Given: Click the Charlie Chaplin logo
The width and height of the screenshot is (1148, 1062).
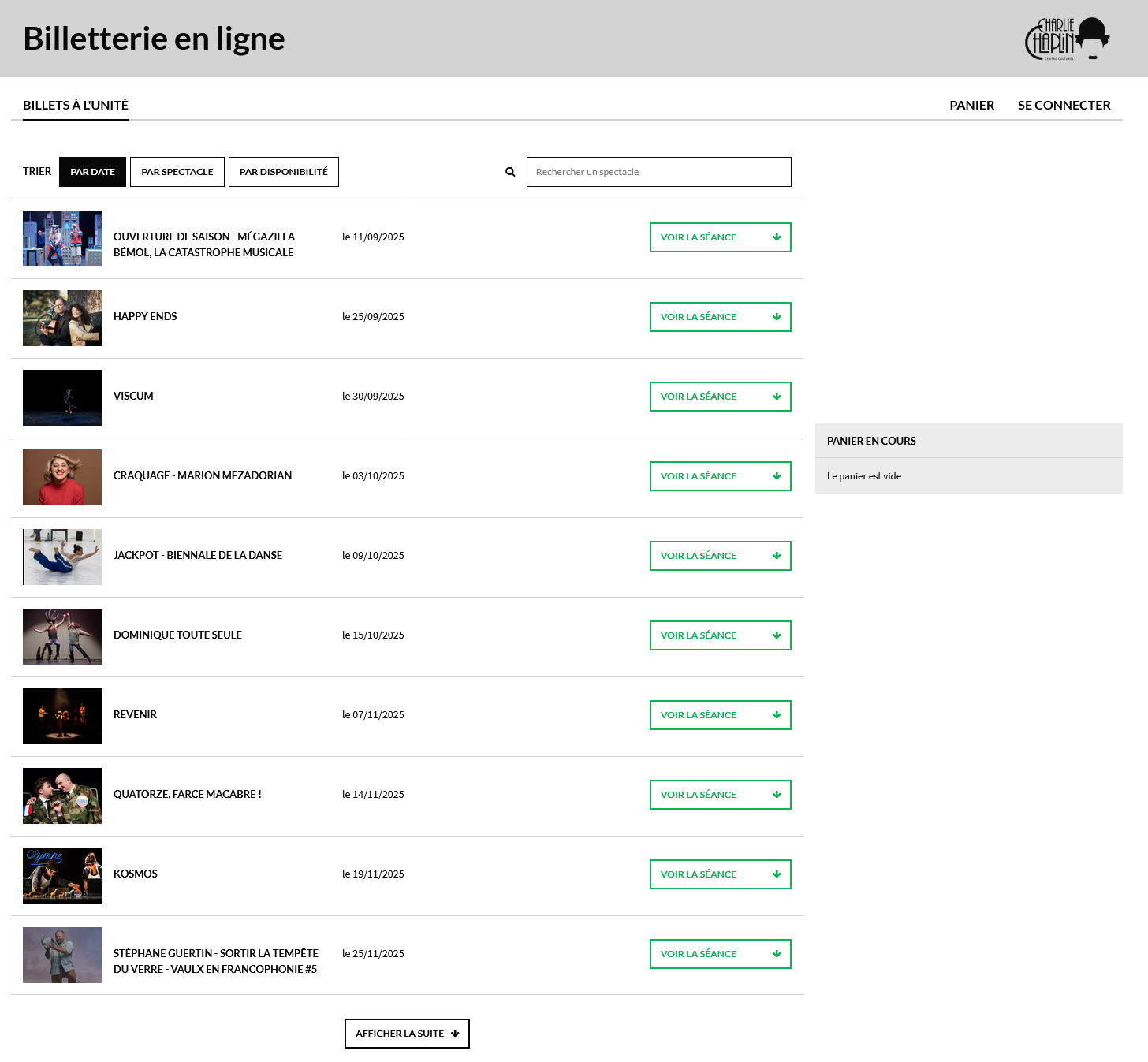Looking at the screenshot, I should click(1067, 39).
